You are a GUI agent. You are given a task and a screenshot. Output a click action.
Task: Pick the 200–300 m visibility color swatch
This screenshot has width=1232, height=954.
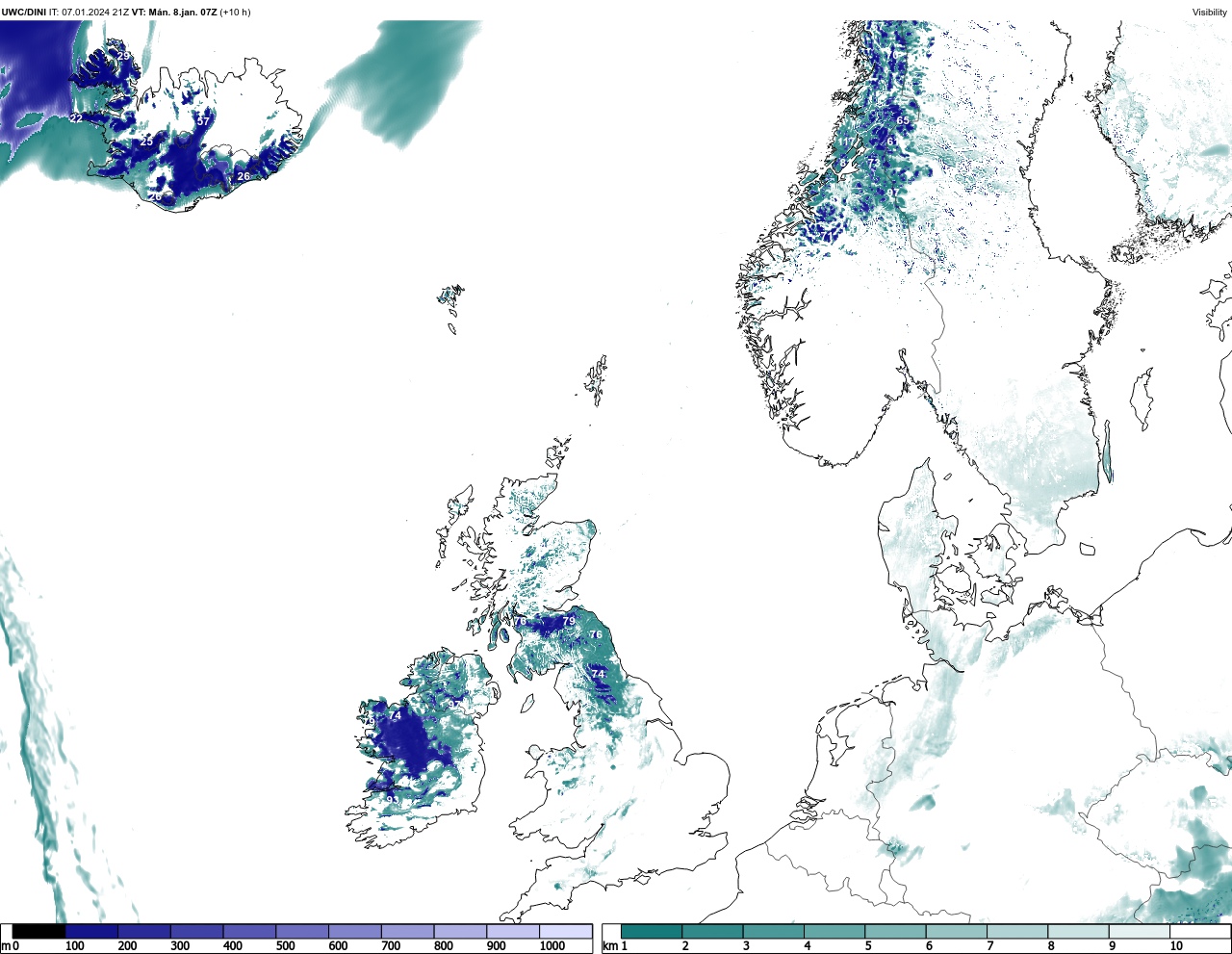click(x=144, y=931)
